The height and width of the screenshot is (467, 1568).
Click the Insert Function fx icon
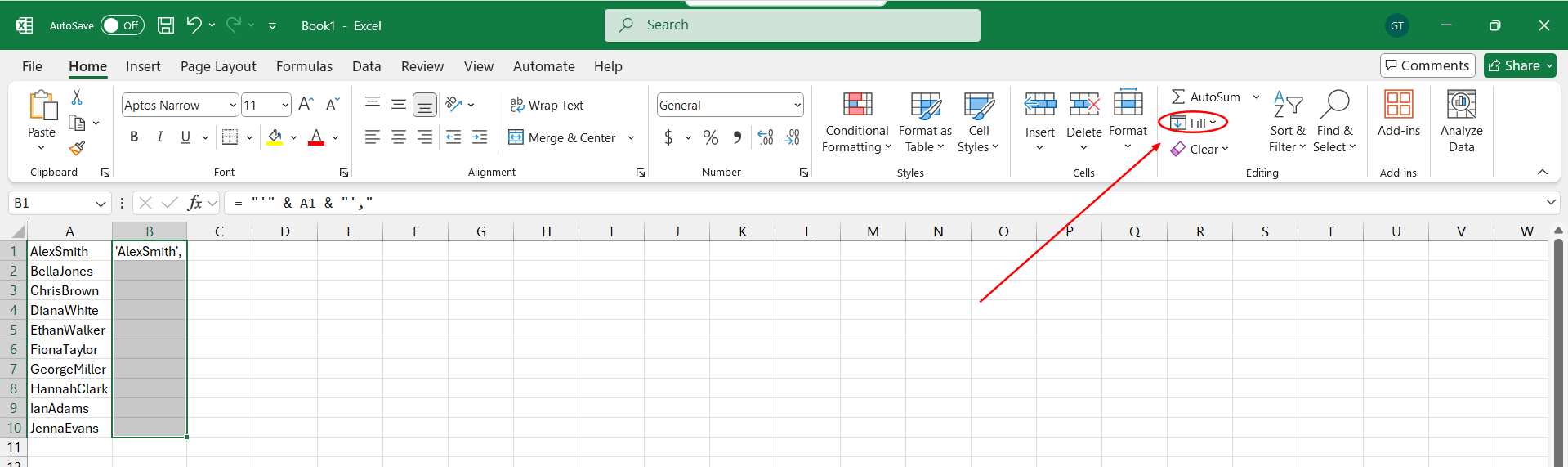tap(194, 203)
